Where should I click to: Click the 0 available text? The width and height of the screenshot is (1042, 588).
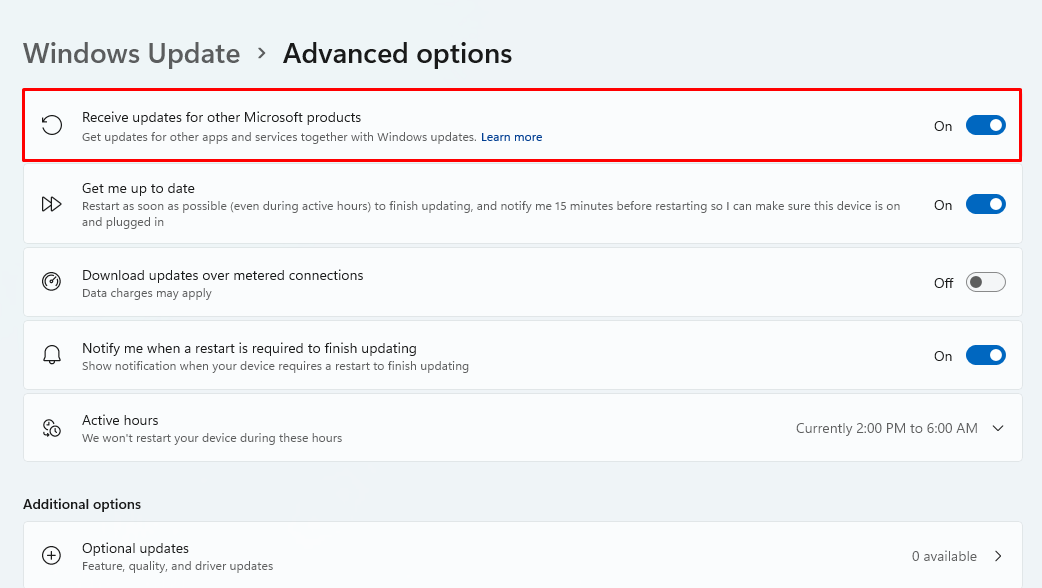pos(944,556)
